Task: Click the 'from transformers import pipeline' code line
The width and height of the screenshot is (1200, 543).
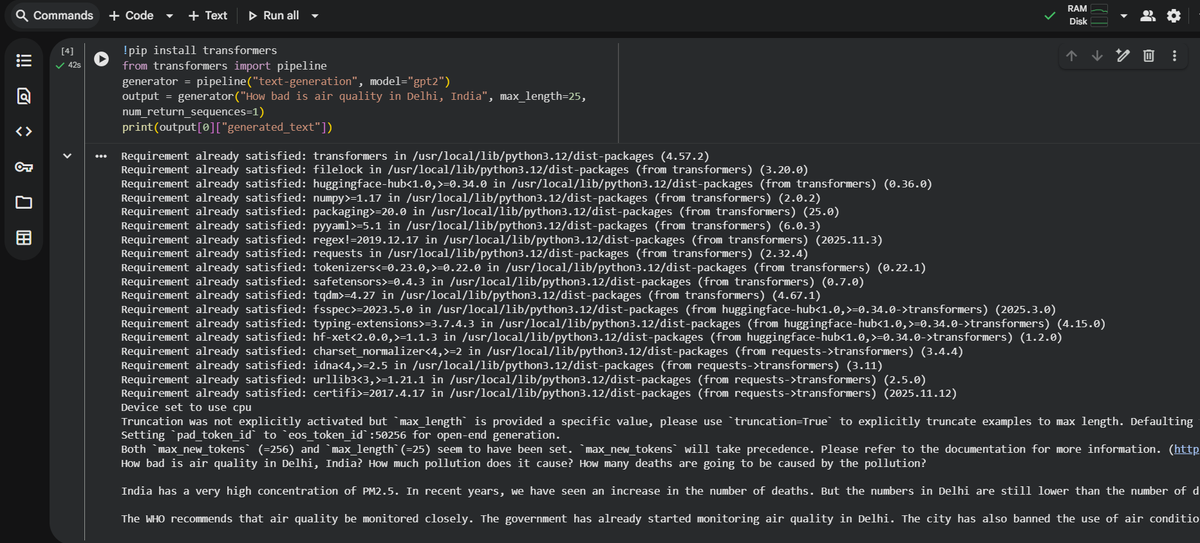Action: (224, 65)
